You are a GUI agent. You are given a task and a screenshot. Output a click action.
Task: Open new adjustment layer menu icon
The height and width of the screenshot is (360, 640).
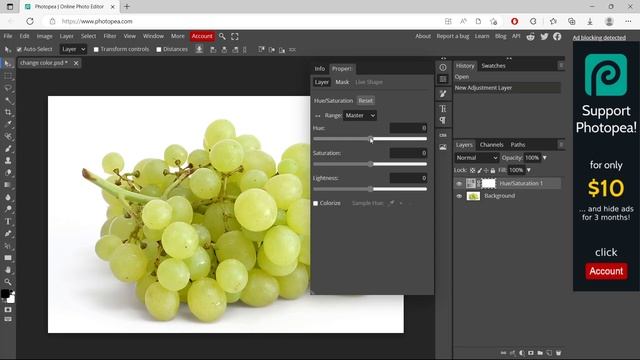(x=522, y=353)
